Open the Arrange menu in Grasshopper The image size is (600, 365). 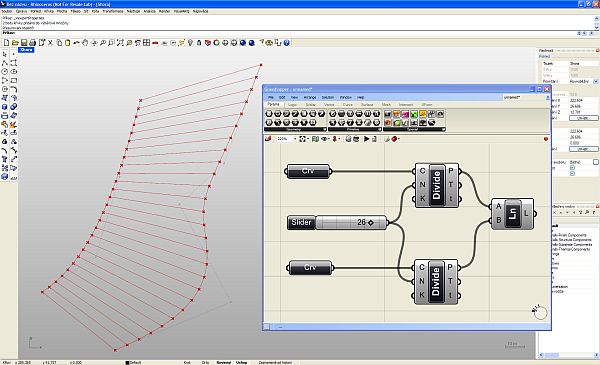click(310, 98)
